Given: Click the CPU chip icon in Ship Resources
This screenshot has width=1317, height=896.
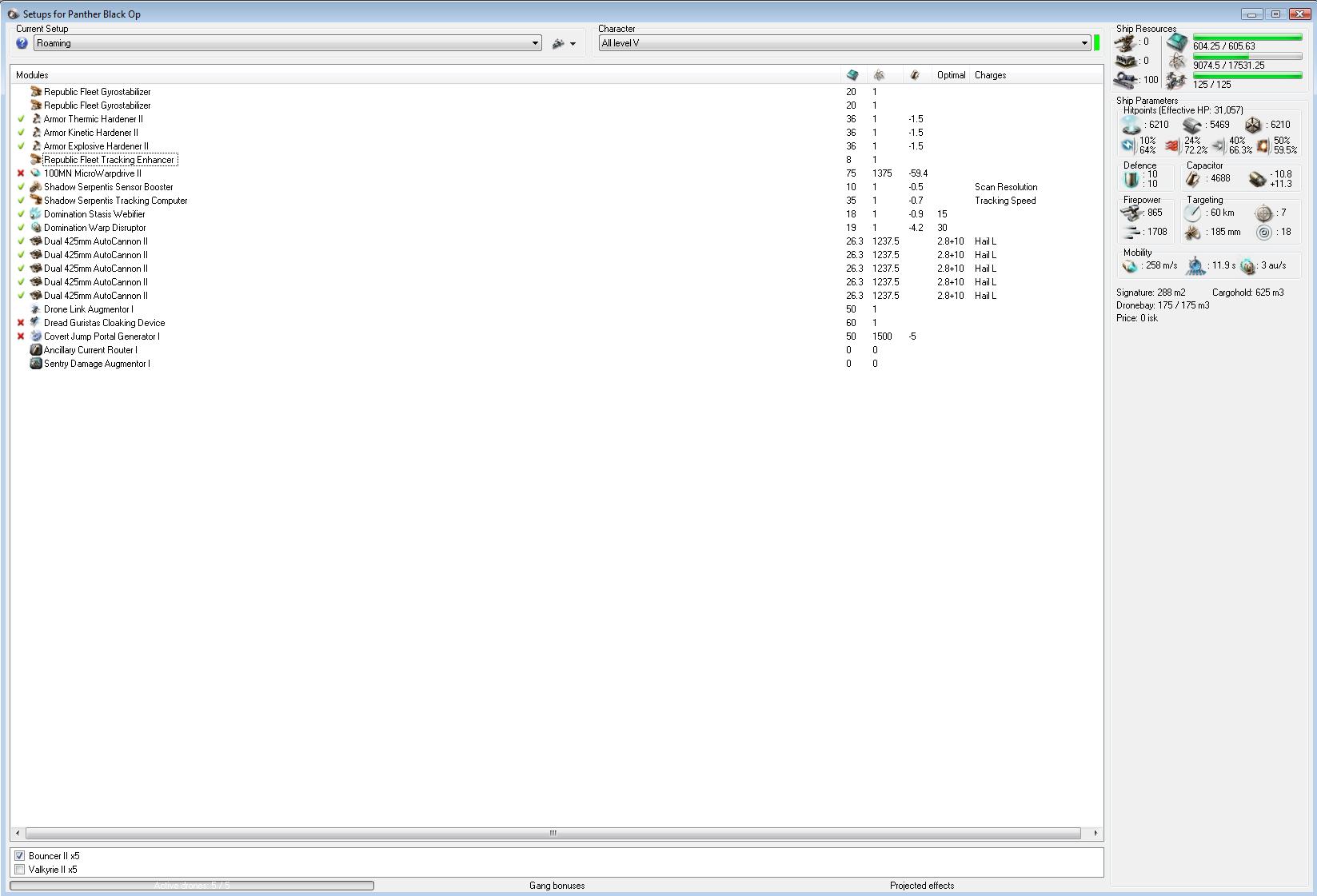Looking at the screenshot, I should (1177, 42).
